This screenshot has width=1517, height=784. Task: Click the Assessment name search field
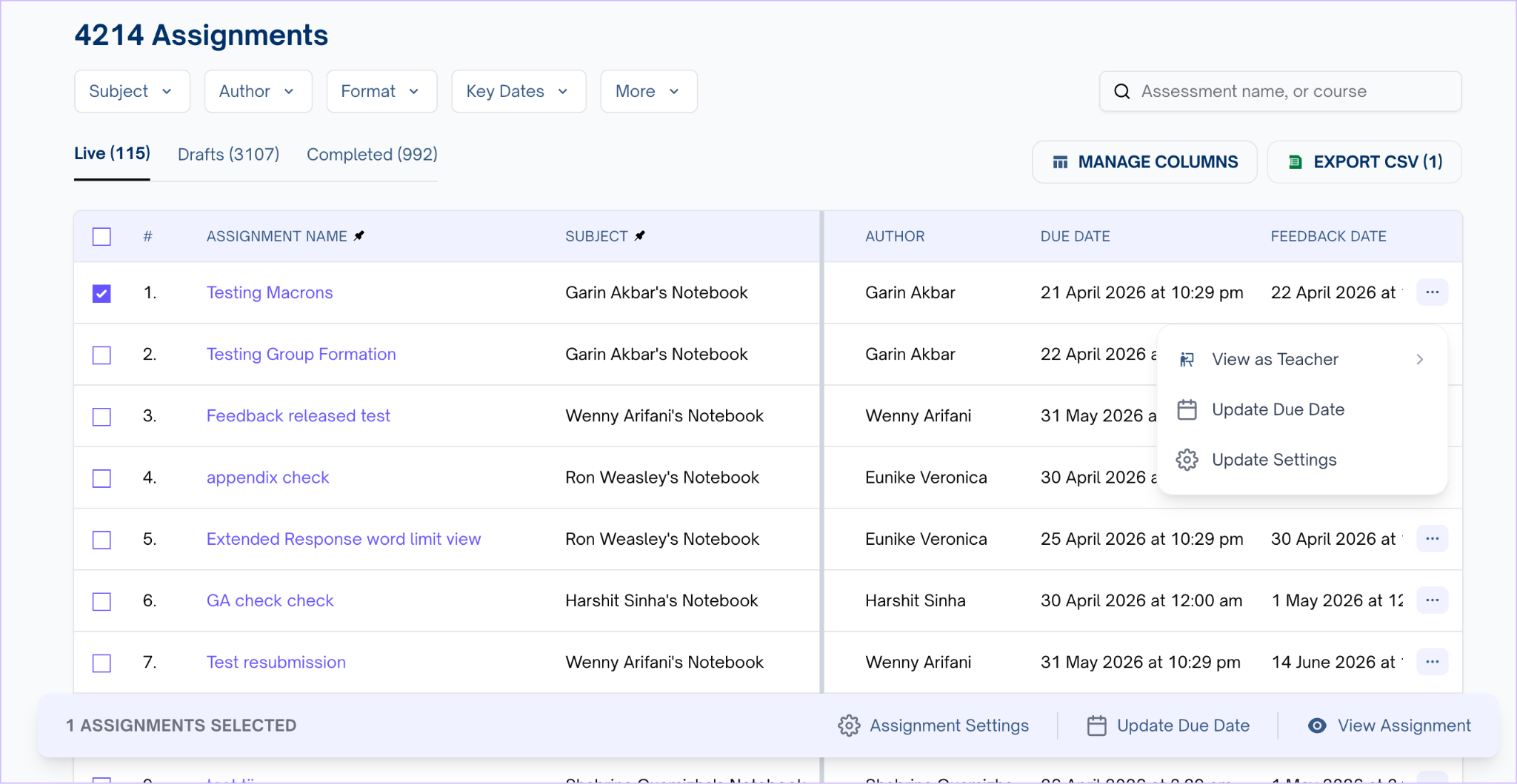tap(1289, 91)
